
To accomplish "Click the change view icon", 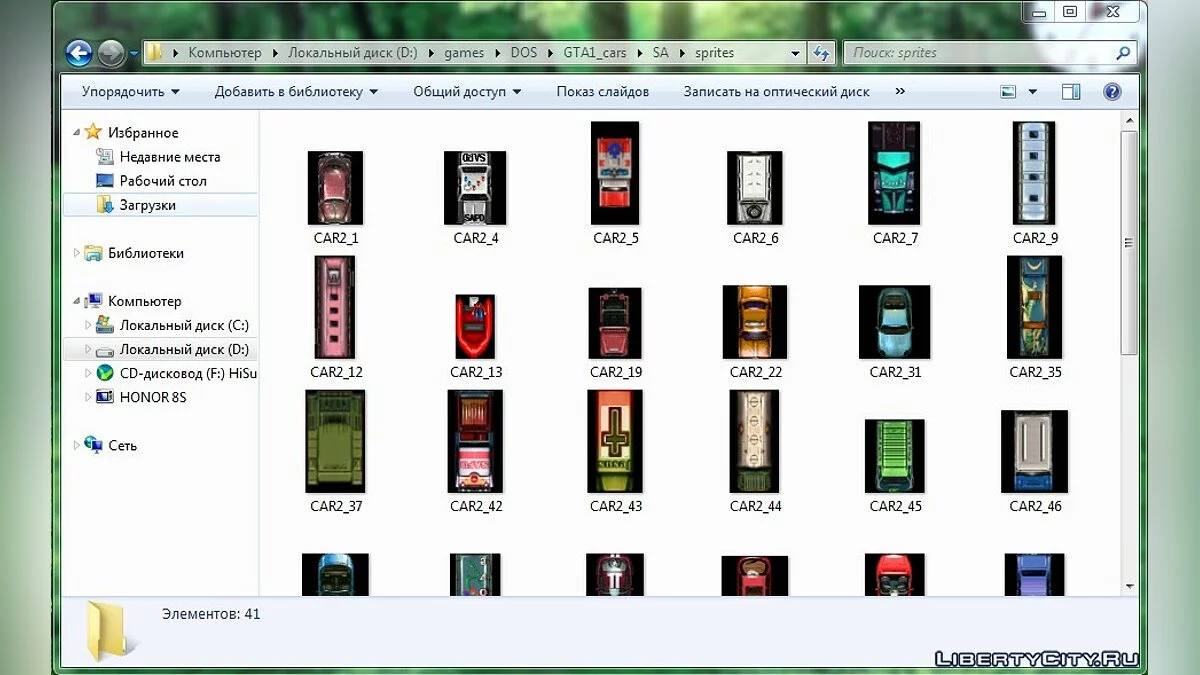I will pos(1008,91).
